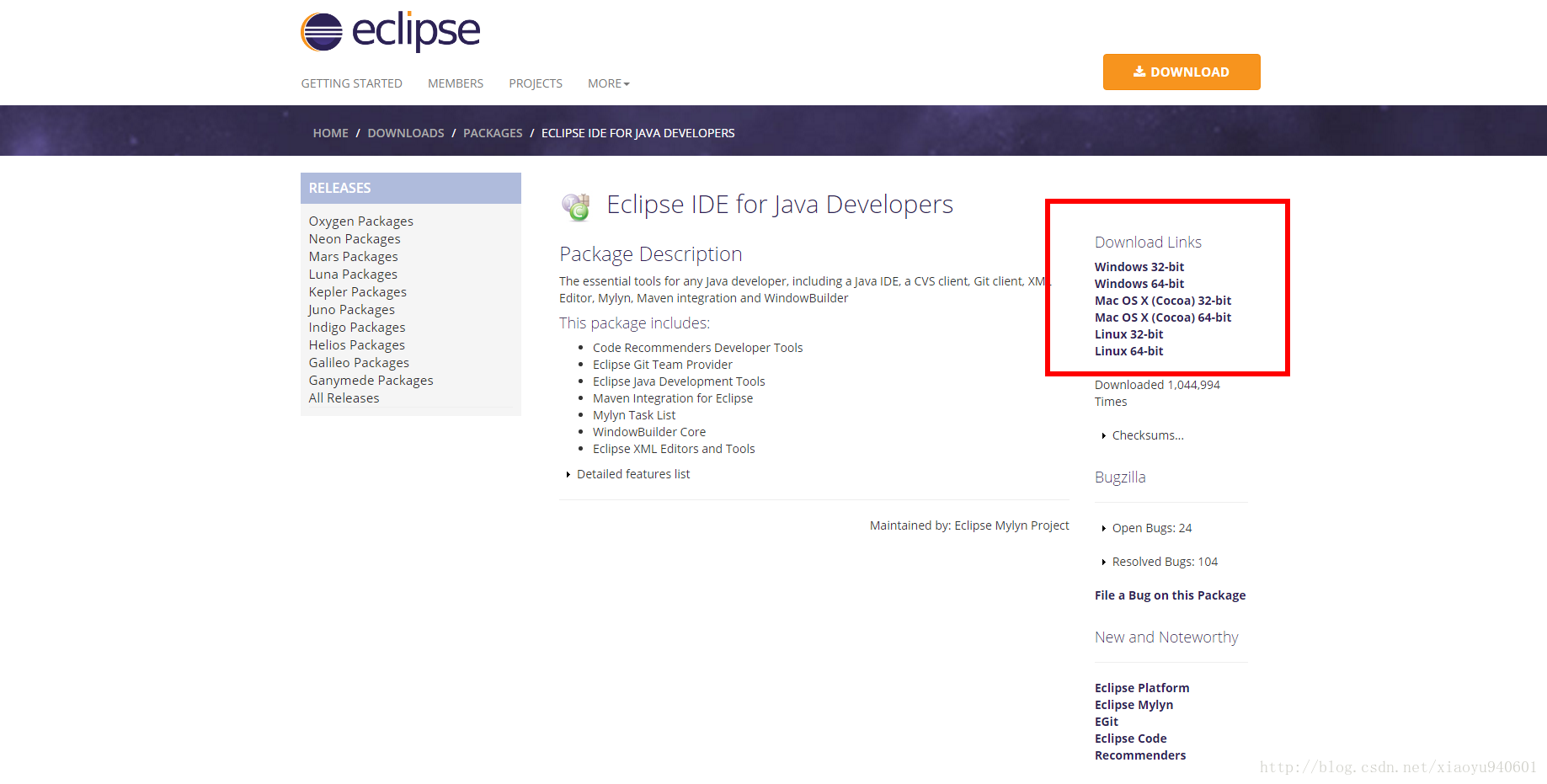The image size is (1547, 784).
Task: Click 'Eclipse Git Team Provider' text
Action: 663,365
